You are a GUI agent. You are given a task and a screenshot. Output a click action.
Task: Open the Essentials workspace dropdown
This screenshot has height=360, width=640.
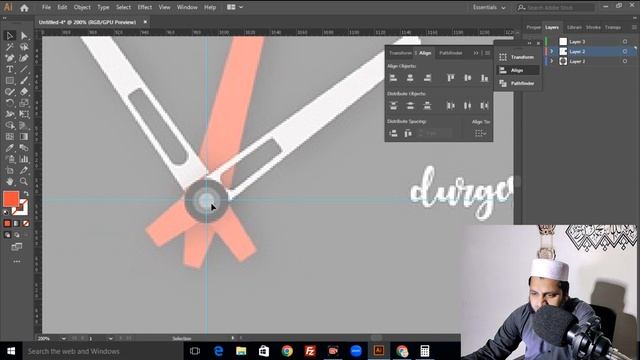(489, 7)
